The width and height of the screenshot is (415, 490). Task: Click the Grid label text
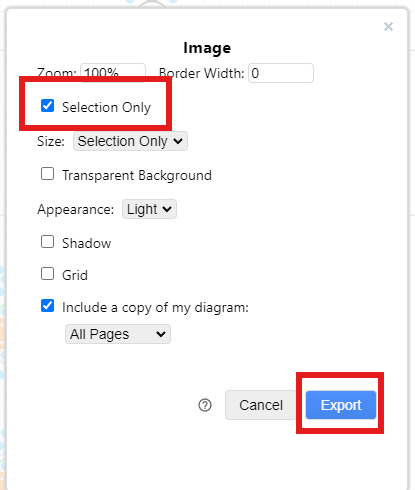tap(75, 275)
